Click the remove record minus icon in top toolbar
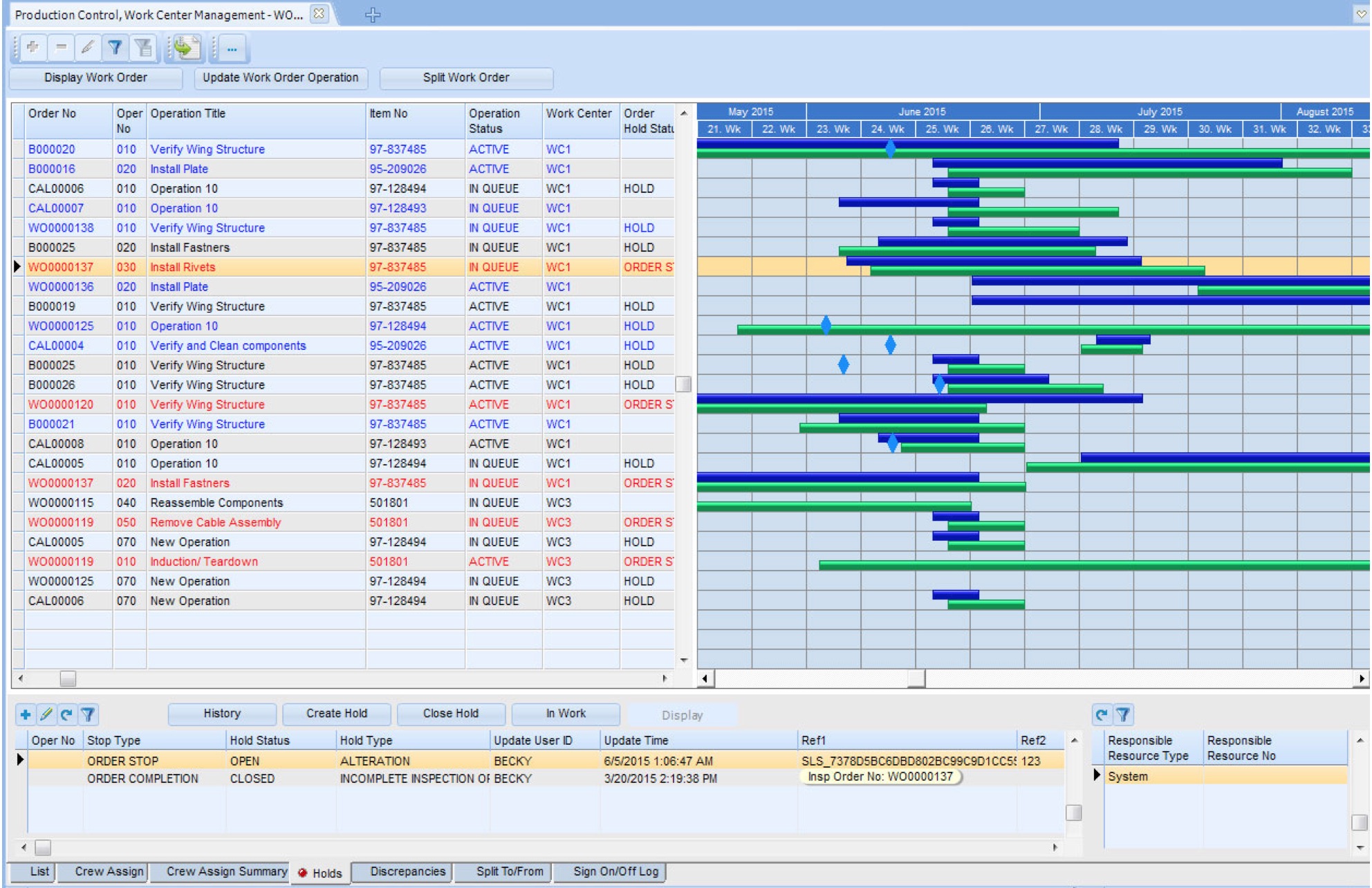The height and width of the screenshot is (888, 1372). [61, 48]
